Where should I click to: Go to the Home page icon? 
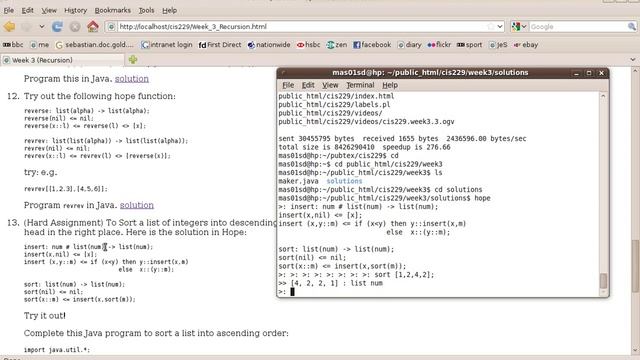coord(93,27)
